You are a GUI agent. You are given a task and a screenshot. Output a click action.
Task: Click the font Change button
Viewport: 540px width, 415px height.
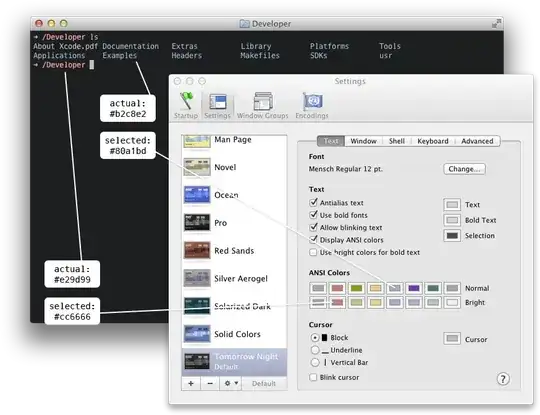[464, 169]
